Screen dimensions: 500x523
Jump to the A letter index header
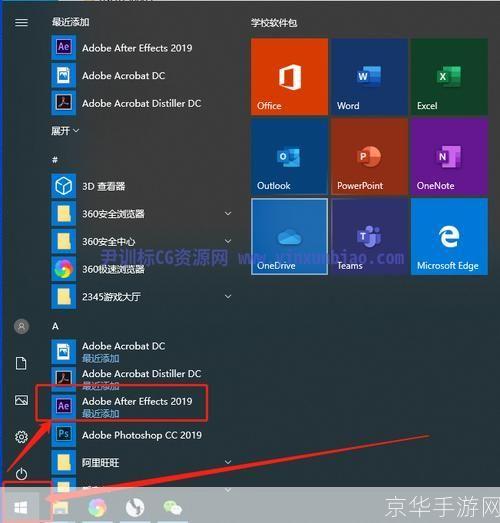tap(55, 326)
